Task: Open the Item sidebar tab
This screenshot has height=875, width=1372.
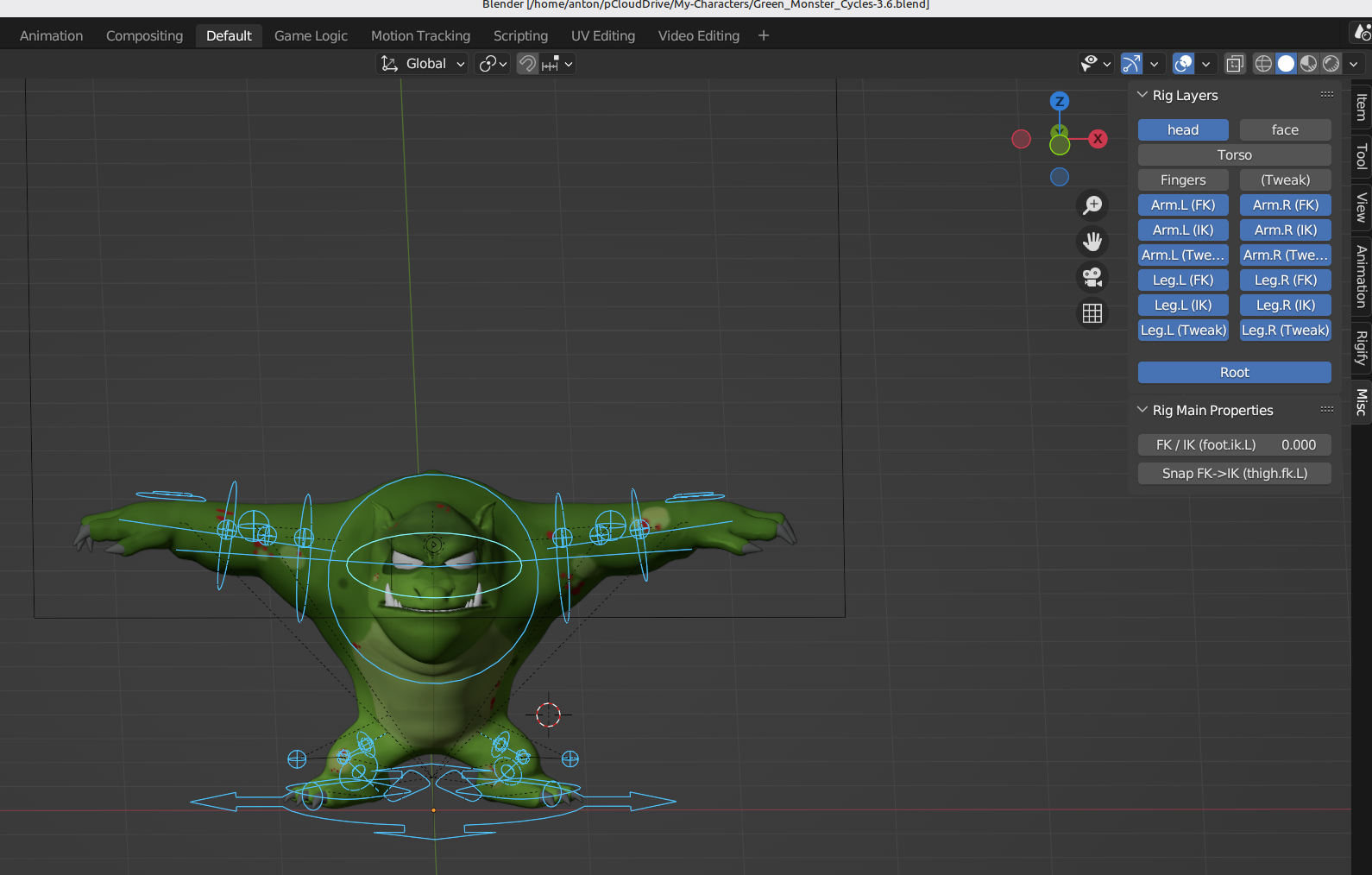Action: click(1362, 108)
